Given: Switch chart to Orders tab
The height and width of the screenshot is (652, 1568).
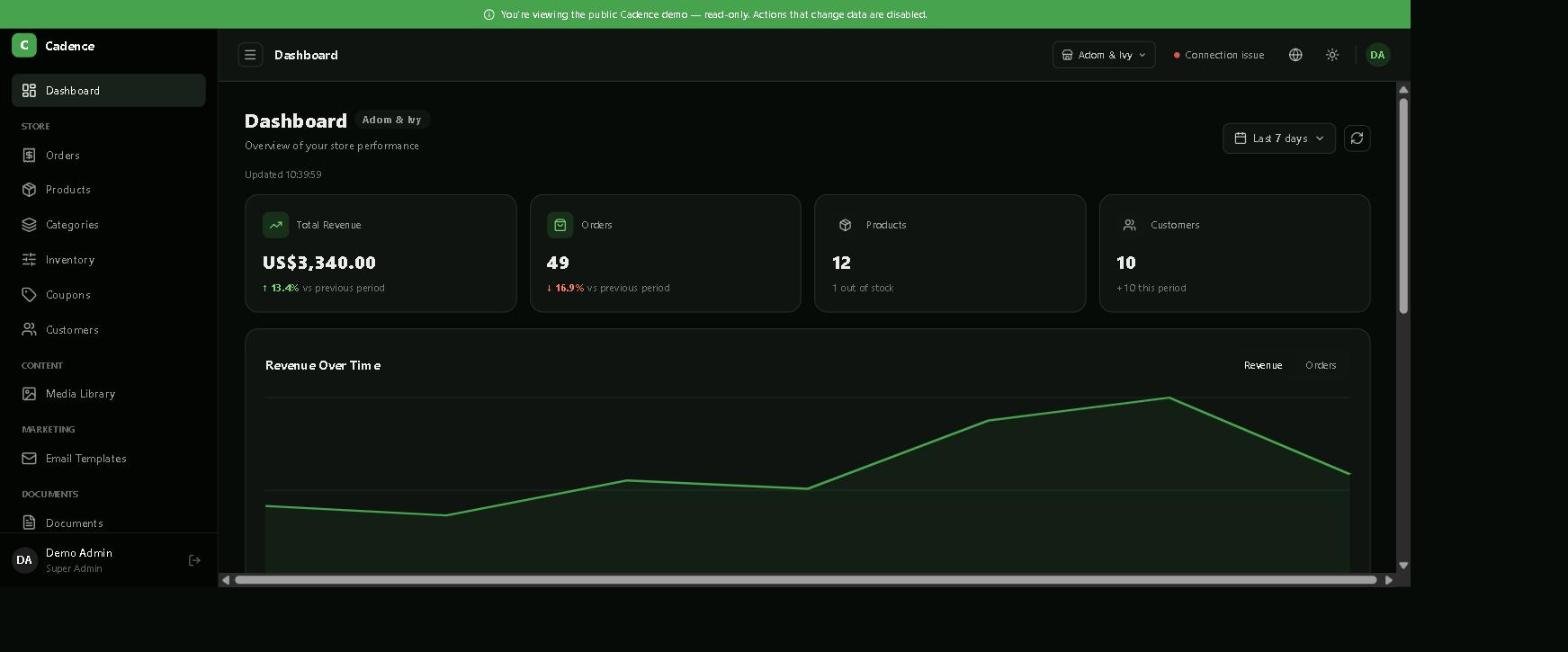Looking at the screenshot, I should [1320, 365].
